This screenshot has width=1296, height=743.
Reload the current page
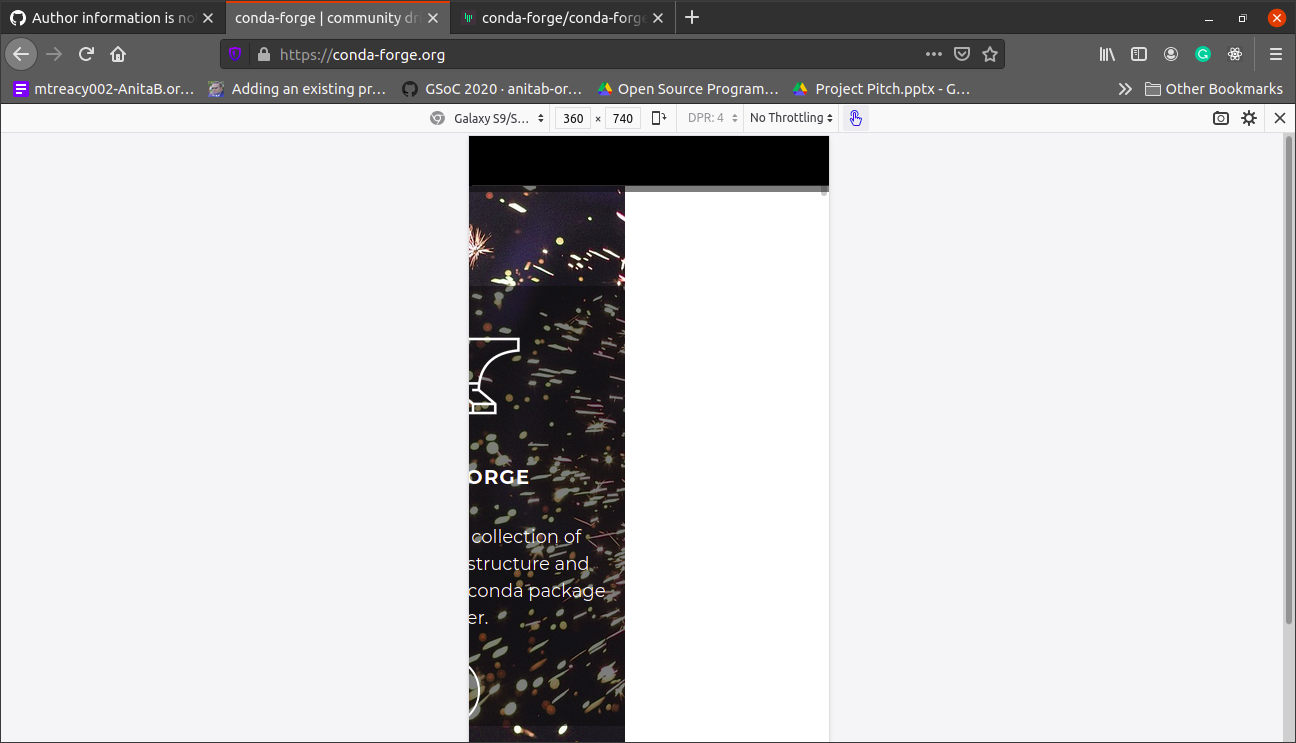tap(86, 54)
